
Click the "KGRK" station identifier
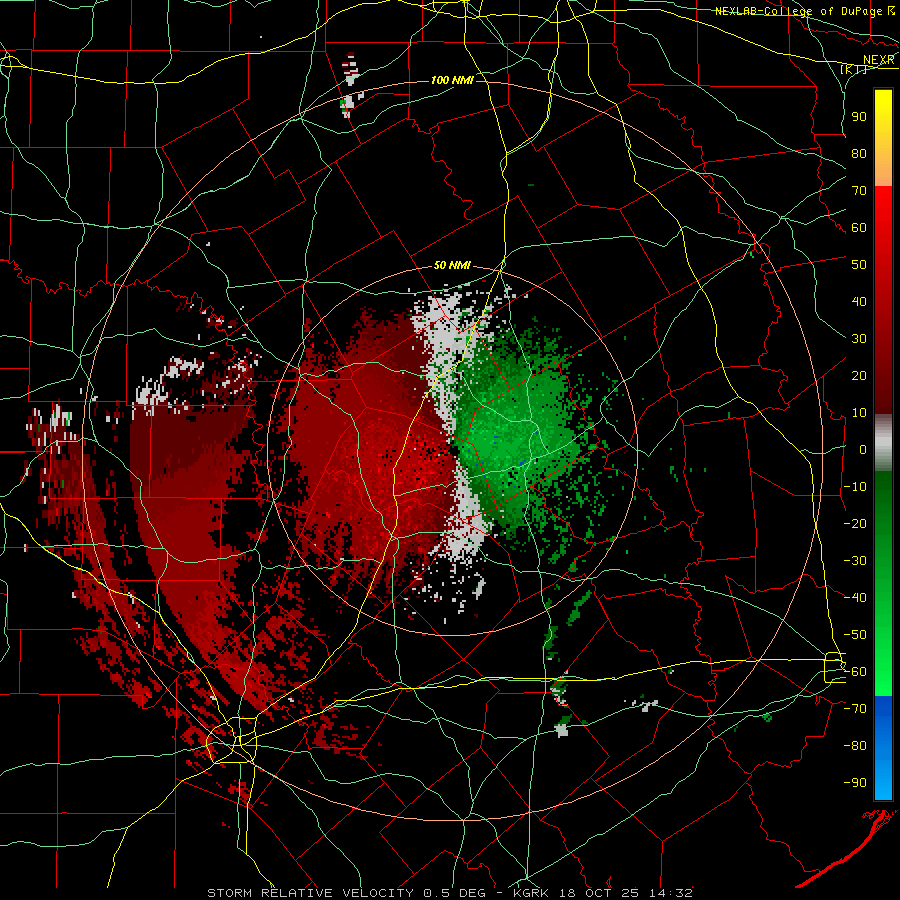click(531, 893)
